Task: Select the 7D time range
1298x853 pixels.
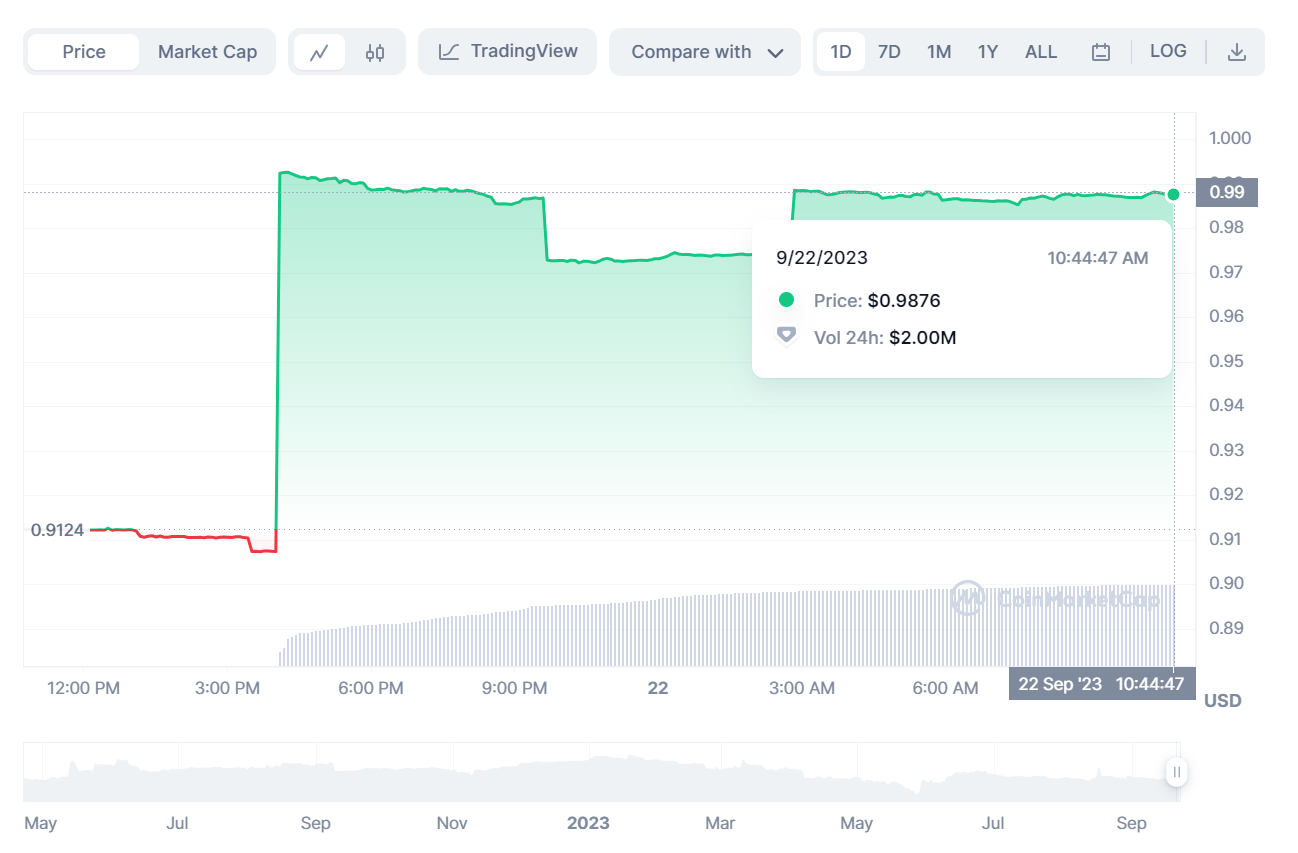Action: click(x=889, y=52)
